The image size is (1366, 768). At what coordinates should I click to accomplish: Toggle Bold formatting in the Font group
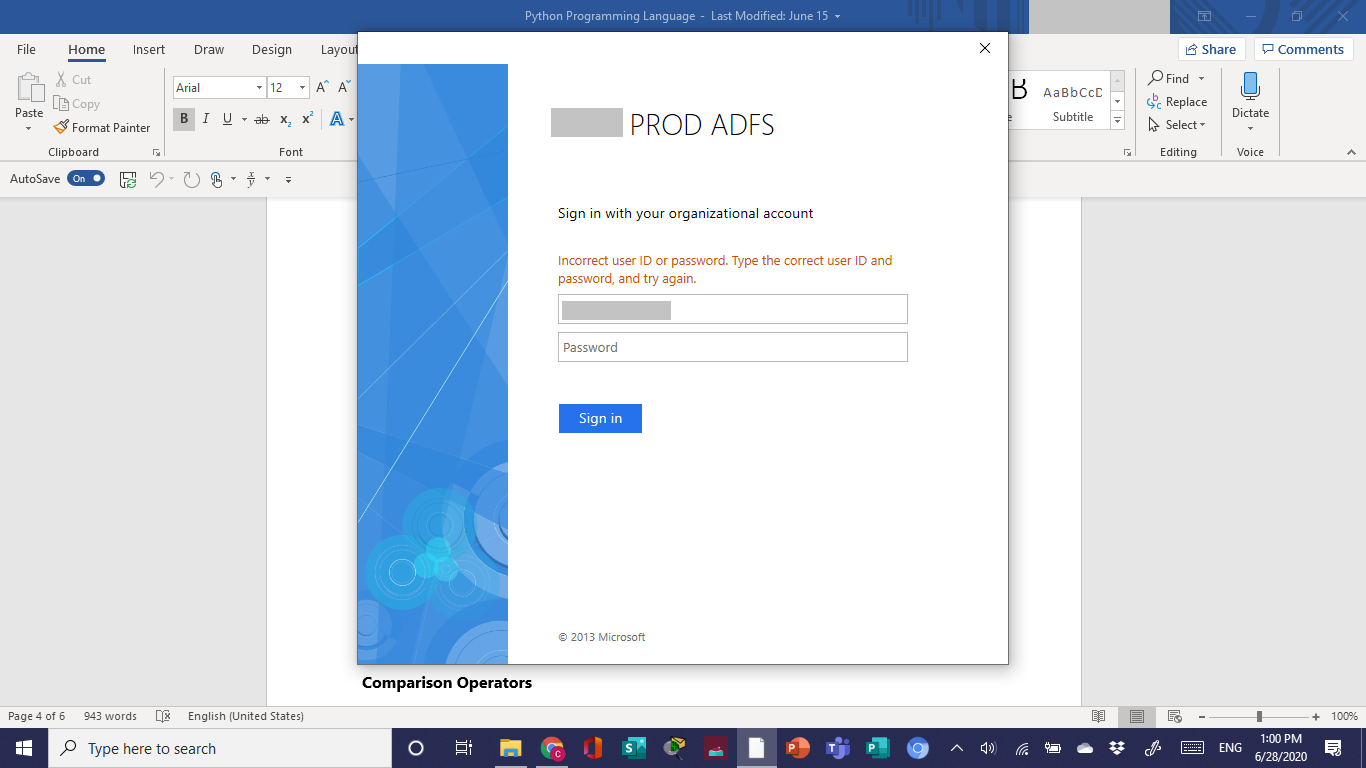tap(184, 119)
